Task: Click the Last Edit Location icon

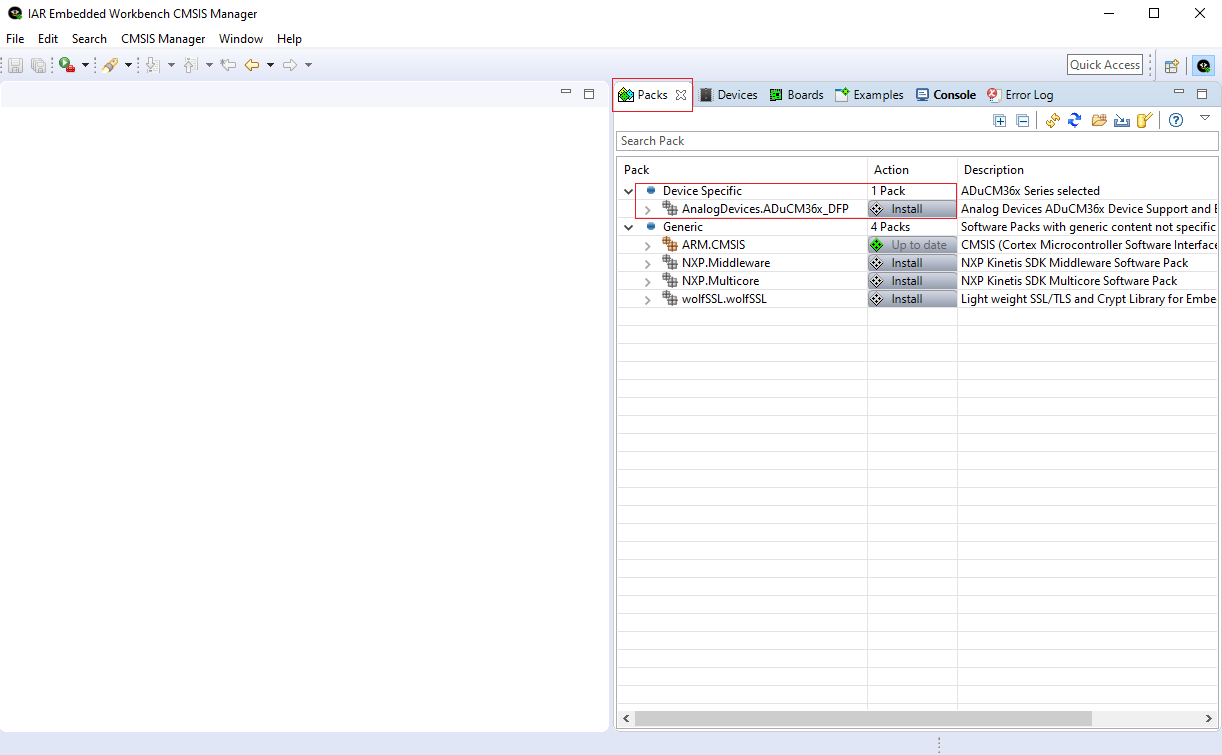Action: (228, 65)
